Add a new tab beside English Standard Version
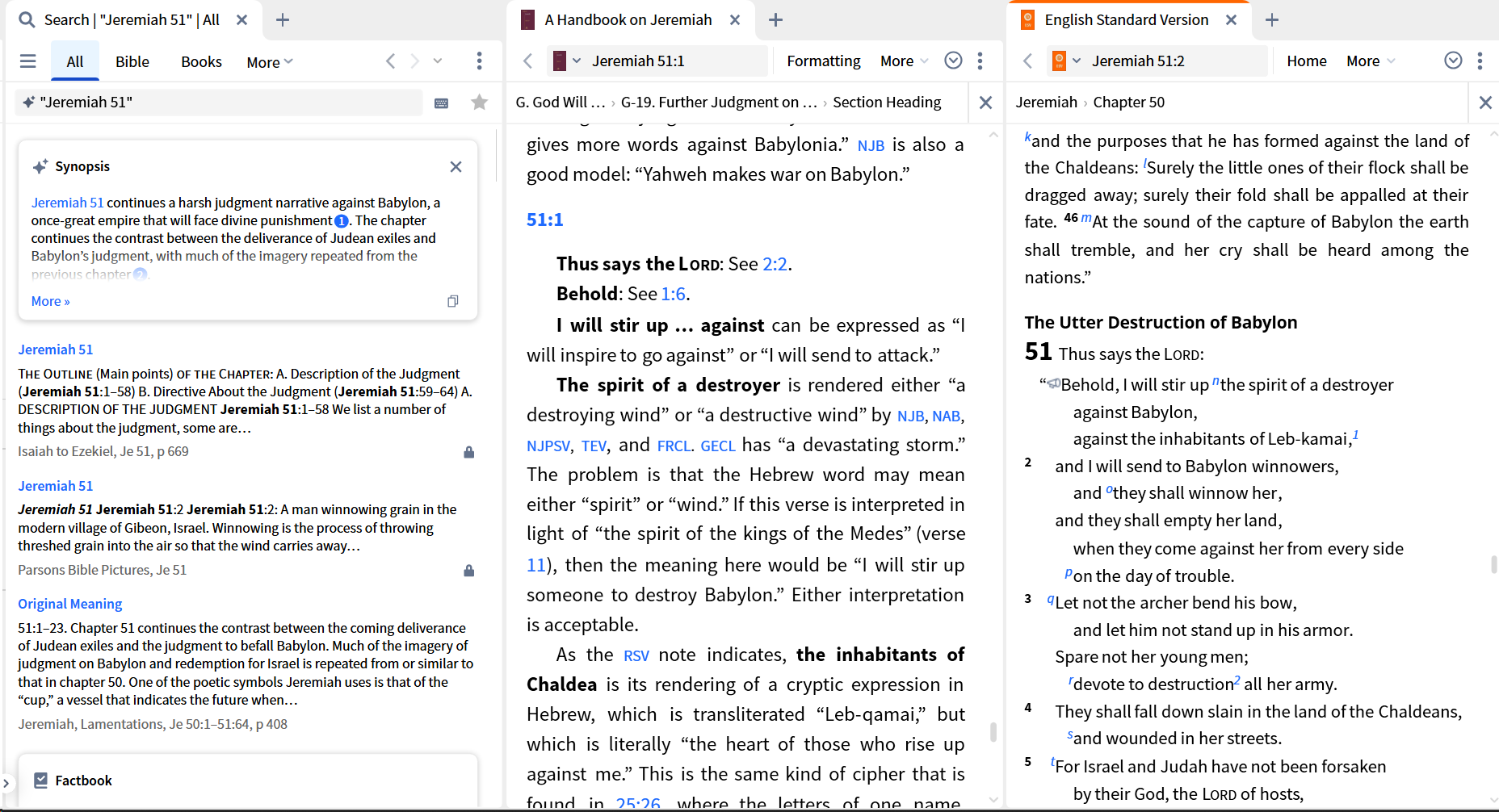Screen dimensions: 1499x812 tap(1272, 20)
